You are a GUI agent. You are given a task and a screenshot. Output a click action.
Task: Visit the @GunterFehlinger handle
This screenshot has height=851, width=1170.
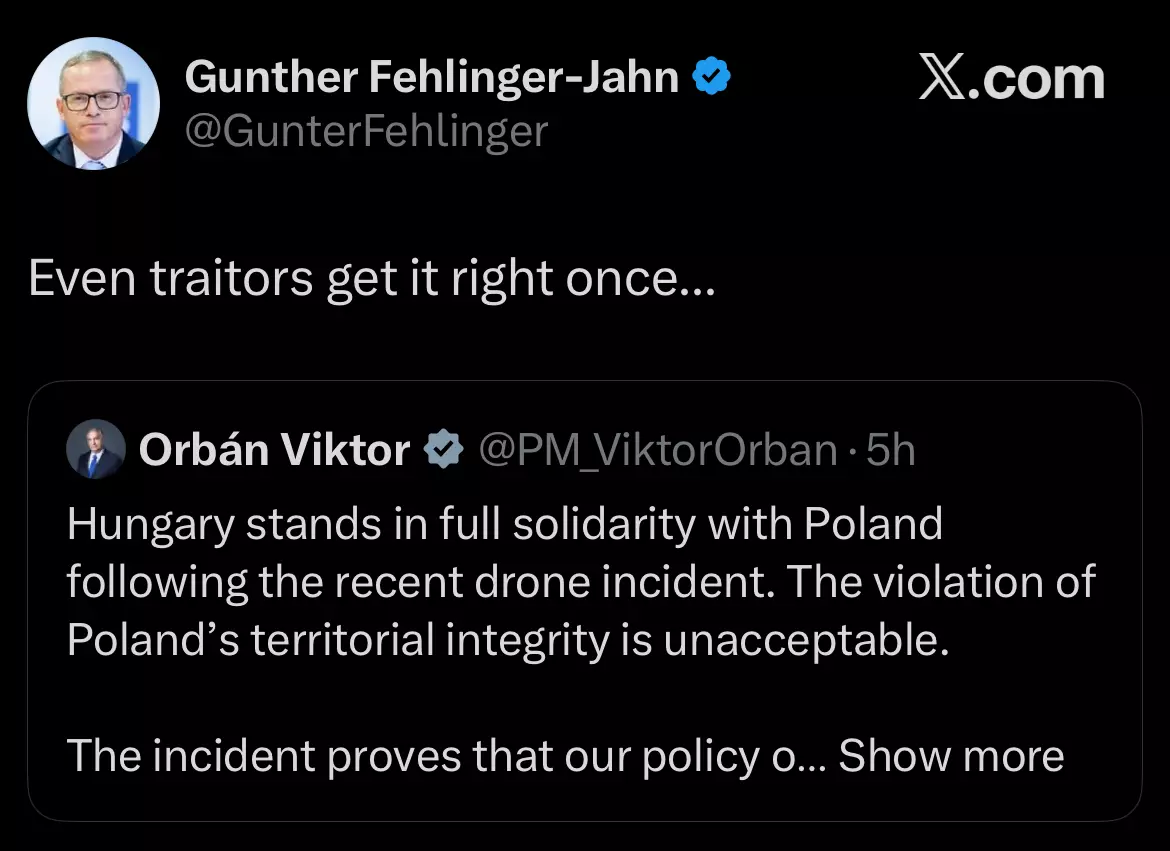point(366,131)
